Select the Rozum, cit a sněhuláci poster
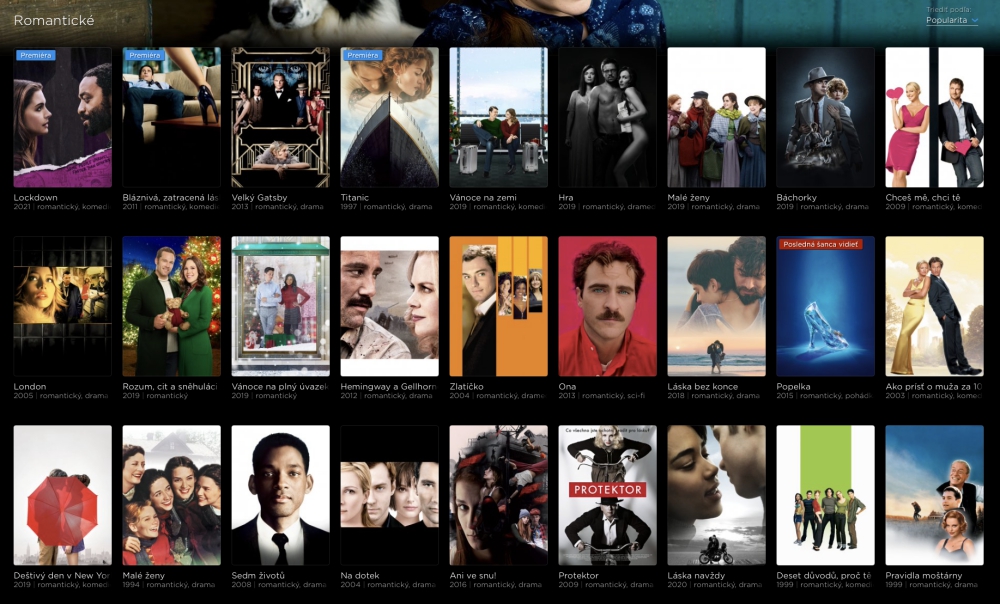1000x604 pixels. [x=172, y=306]
